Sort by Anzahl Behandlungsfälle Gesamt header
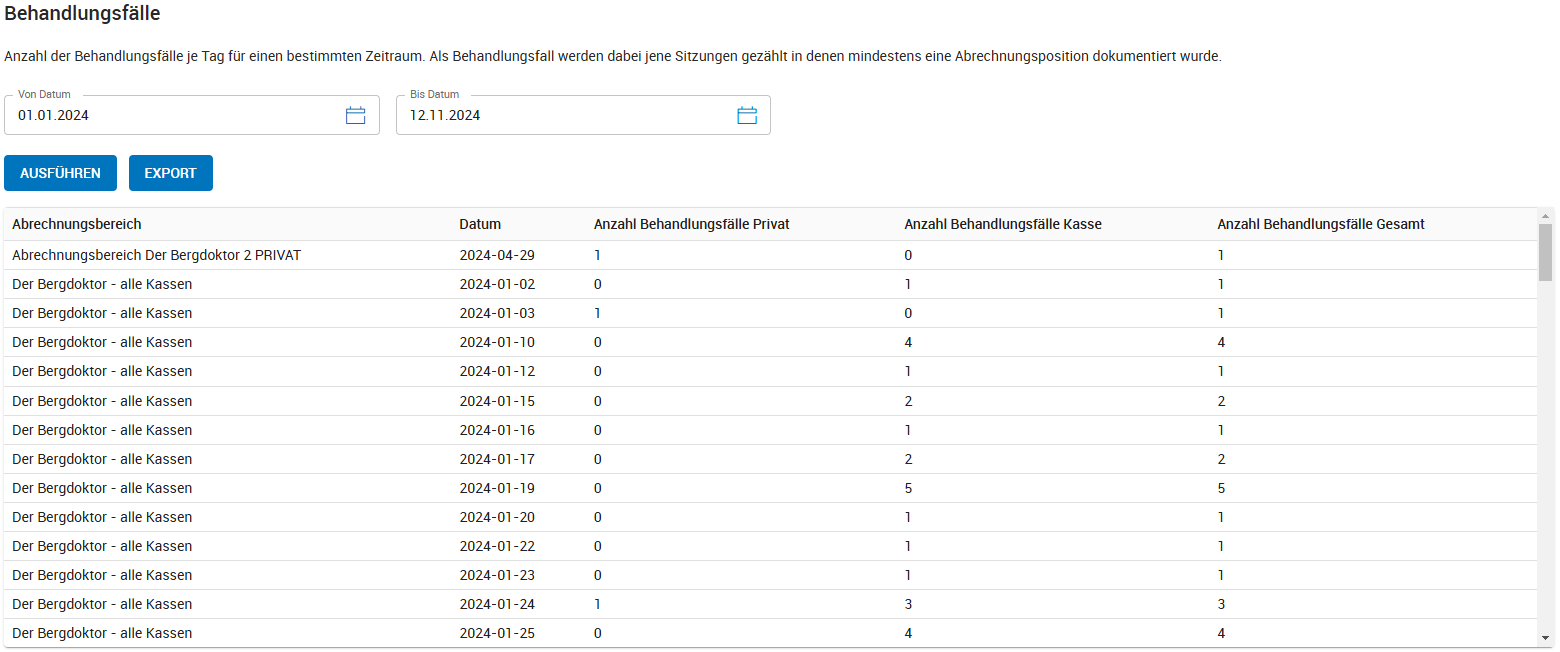The height and width of the screenshot is (652, 1560). coord(1321,224)
